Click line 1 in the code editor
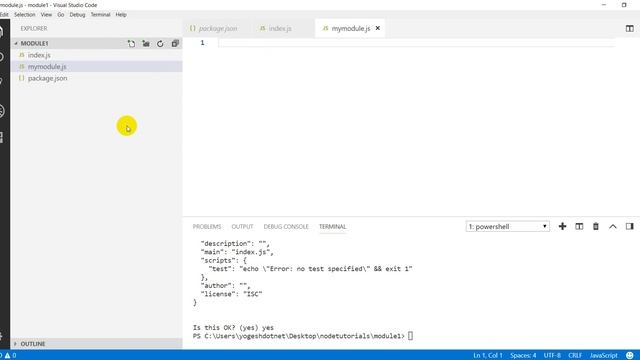The height and width of the screenshot is (360, 640). pos(416,43)
